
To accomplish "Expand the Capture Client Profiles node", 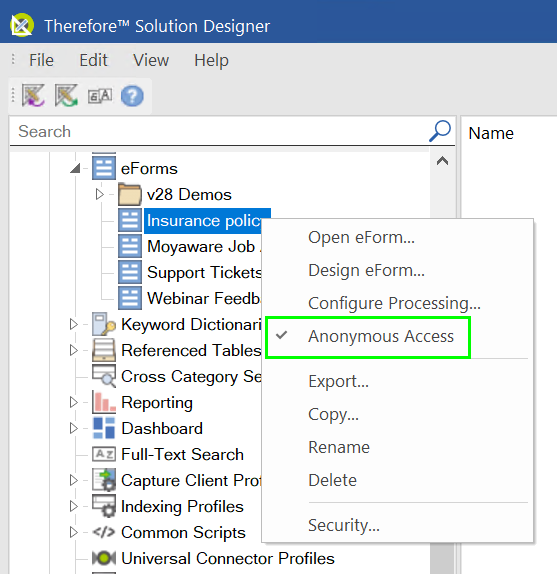I will (x=74, y=480).
